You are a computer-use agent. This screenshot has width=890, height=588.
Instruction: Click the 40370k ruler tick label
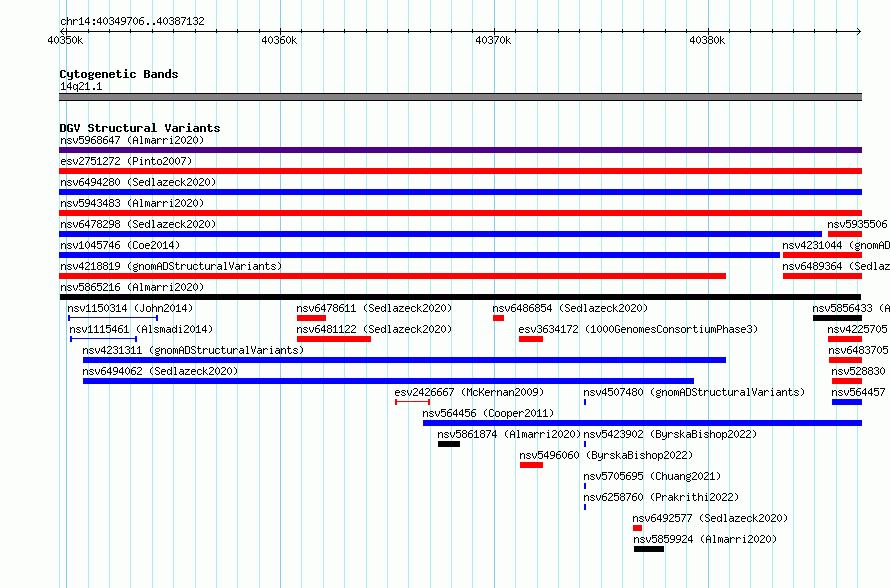[x=493, y=40]
